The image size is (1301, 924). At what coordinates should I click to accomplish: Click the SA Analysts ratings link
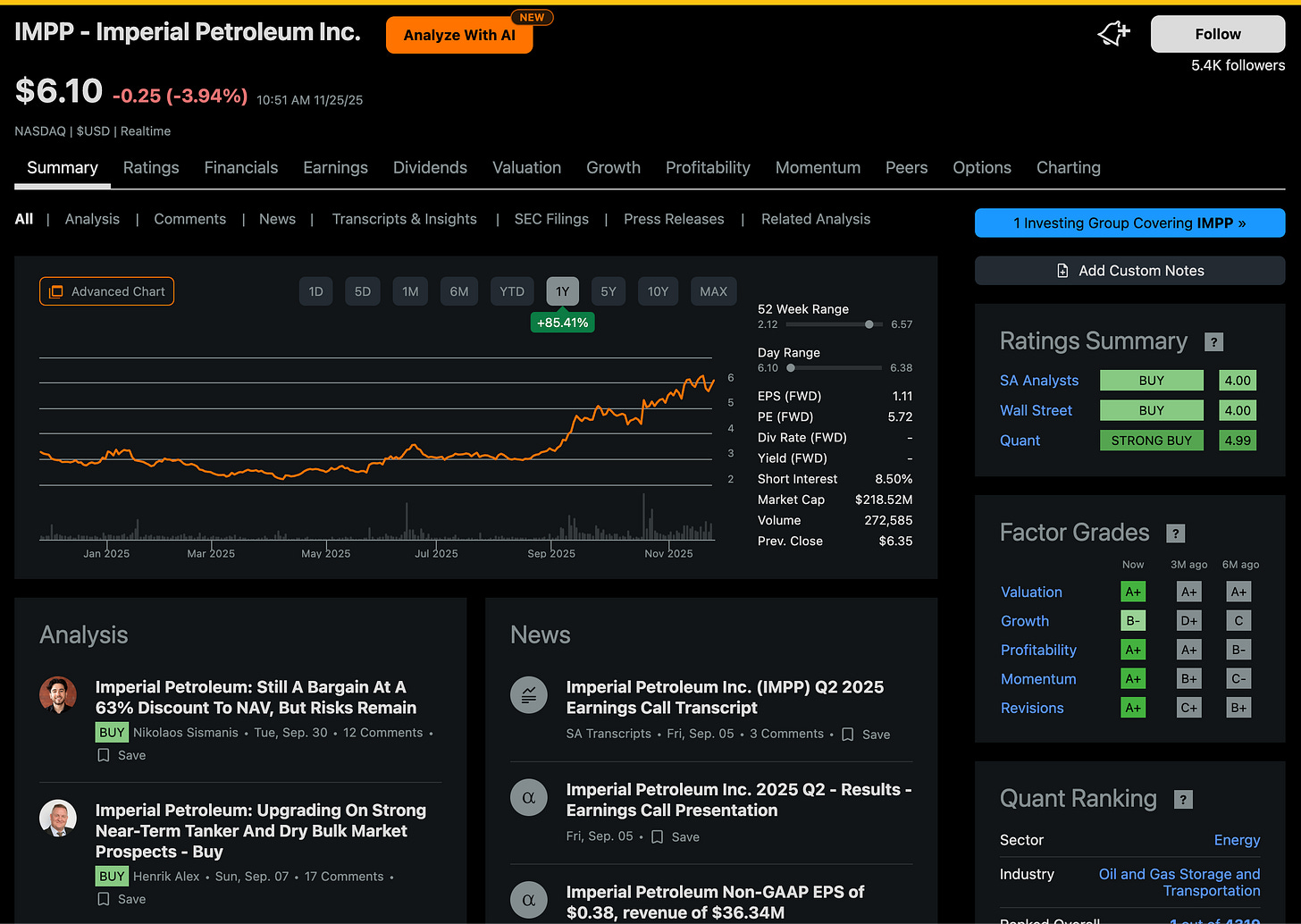(x=1039, y=381)
